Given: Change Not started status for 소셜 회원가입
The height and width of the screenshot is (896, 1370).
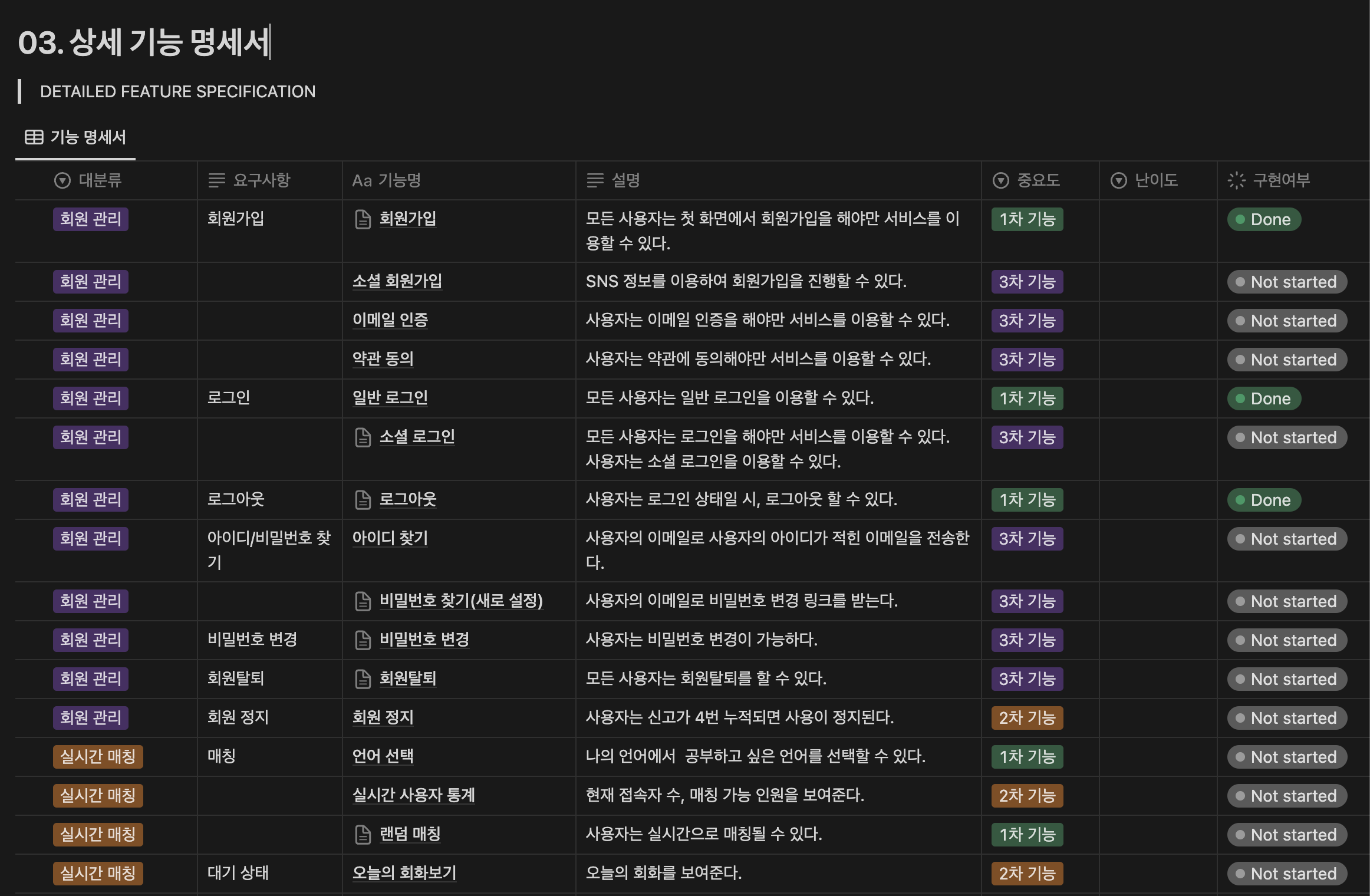Looking at the screenshot, I should click(1287, 282).
